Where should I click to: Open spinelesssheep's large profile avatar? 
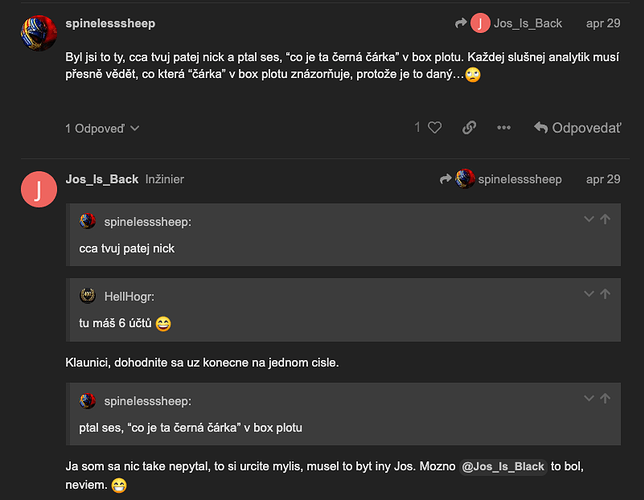[x=39, y=33]
